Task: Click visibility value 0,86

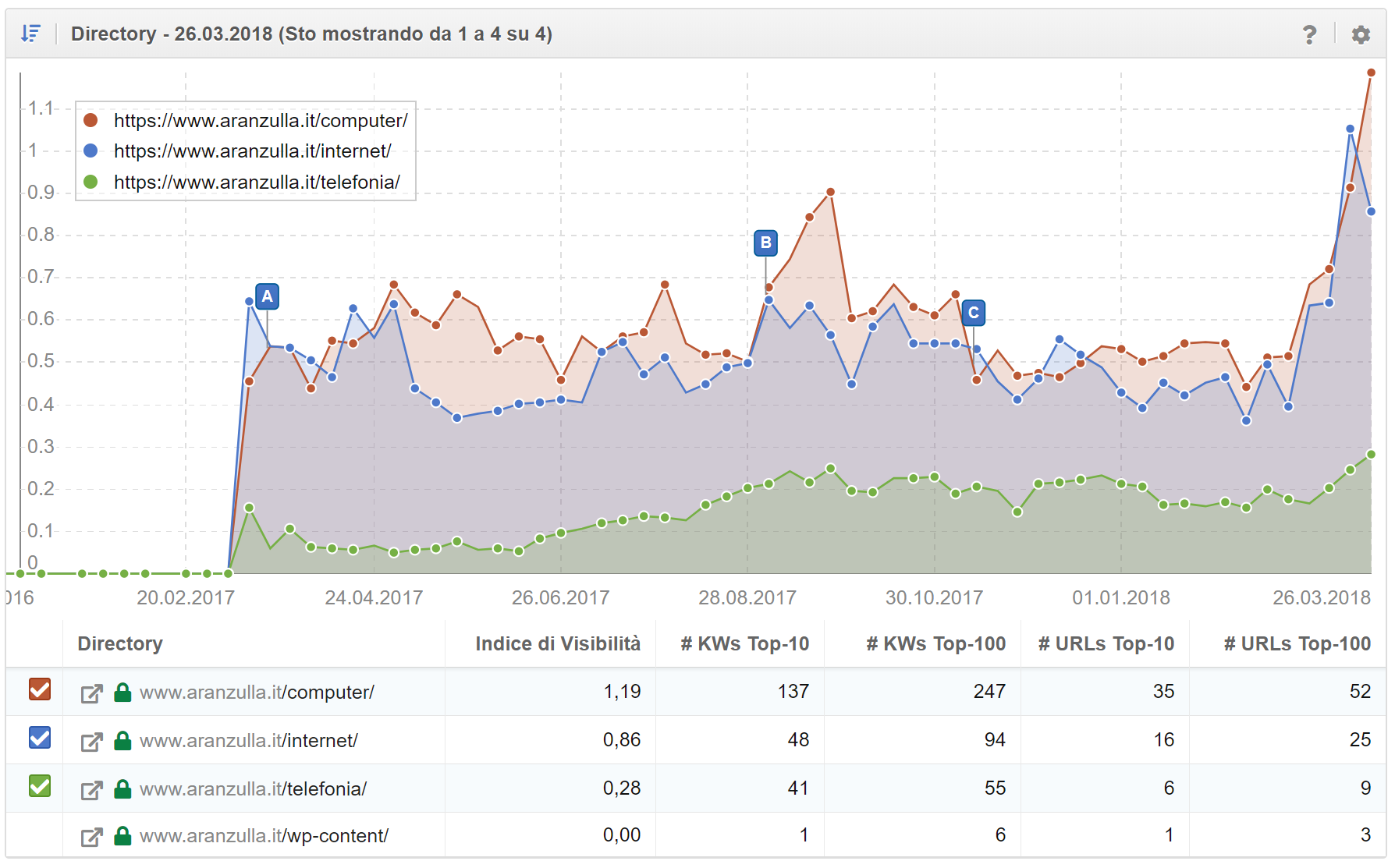Action: (x=622, y=740)
